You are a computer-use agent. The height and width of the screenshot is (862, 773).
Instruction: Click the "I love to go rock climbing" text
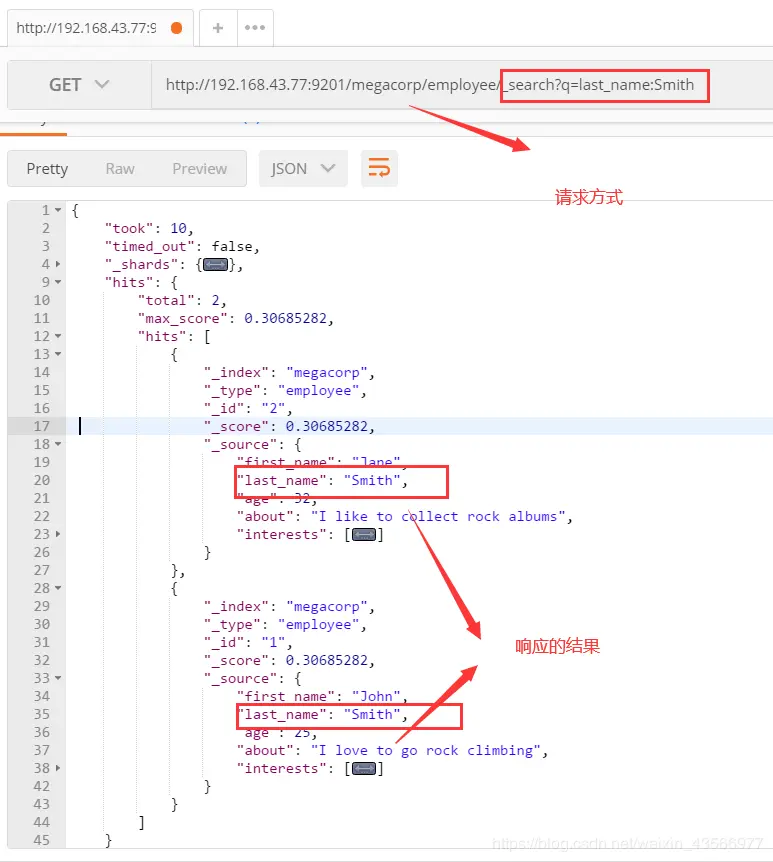[426, 750]
